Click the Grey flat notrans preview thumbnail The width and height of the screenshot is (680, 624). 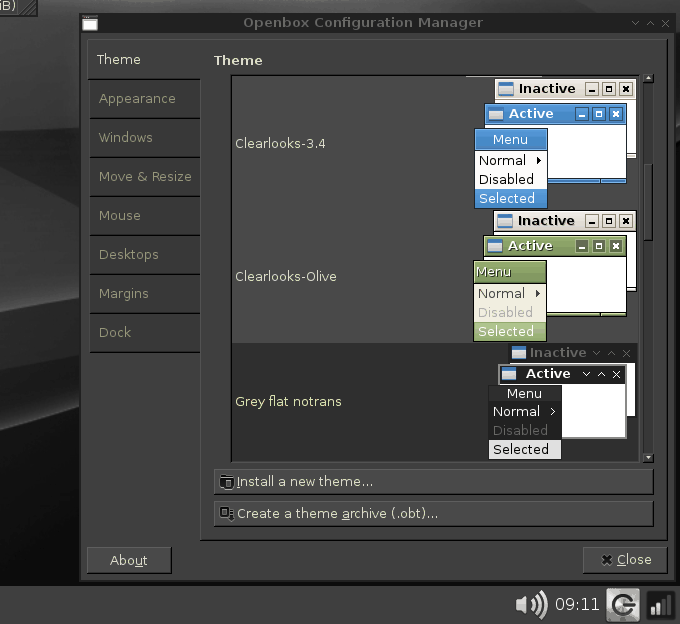click(x=562, y=402)
